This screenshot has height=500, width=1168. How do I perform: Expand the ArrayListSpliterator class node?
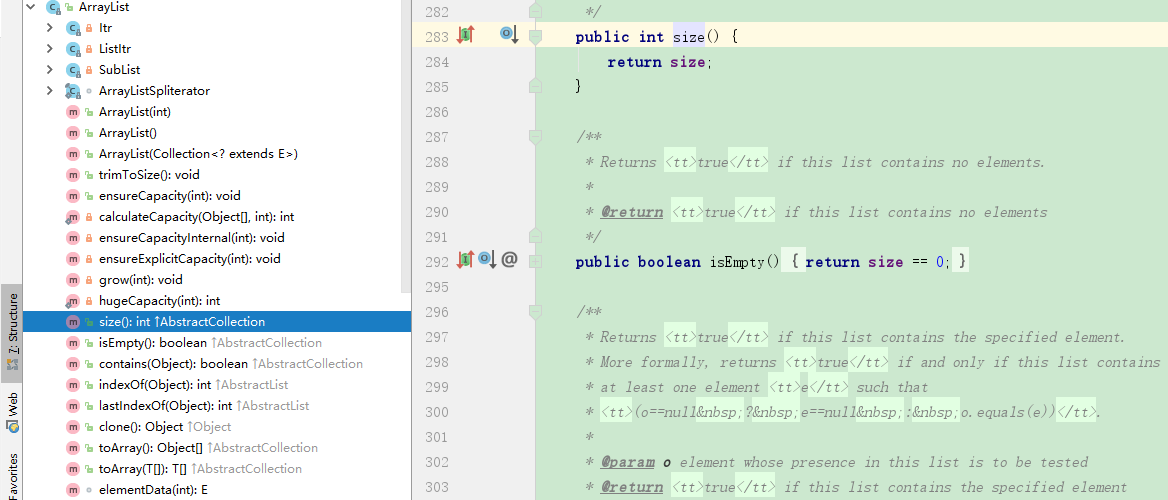tap(50, 91)
